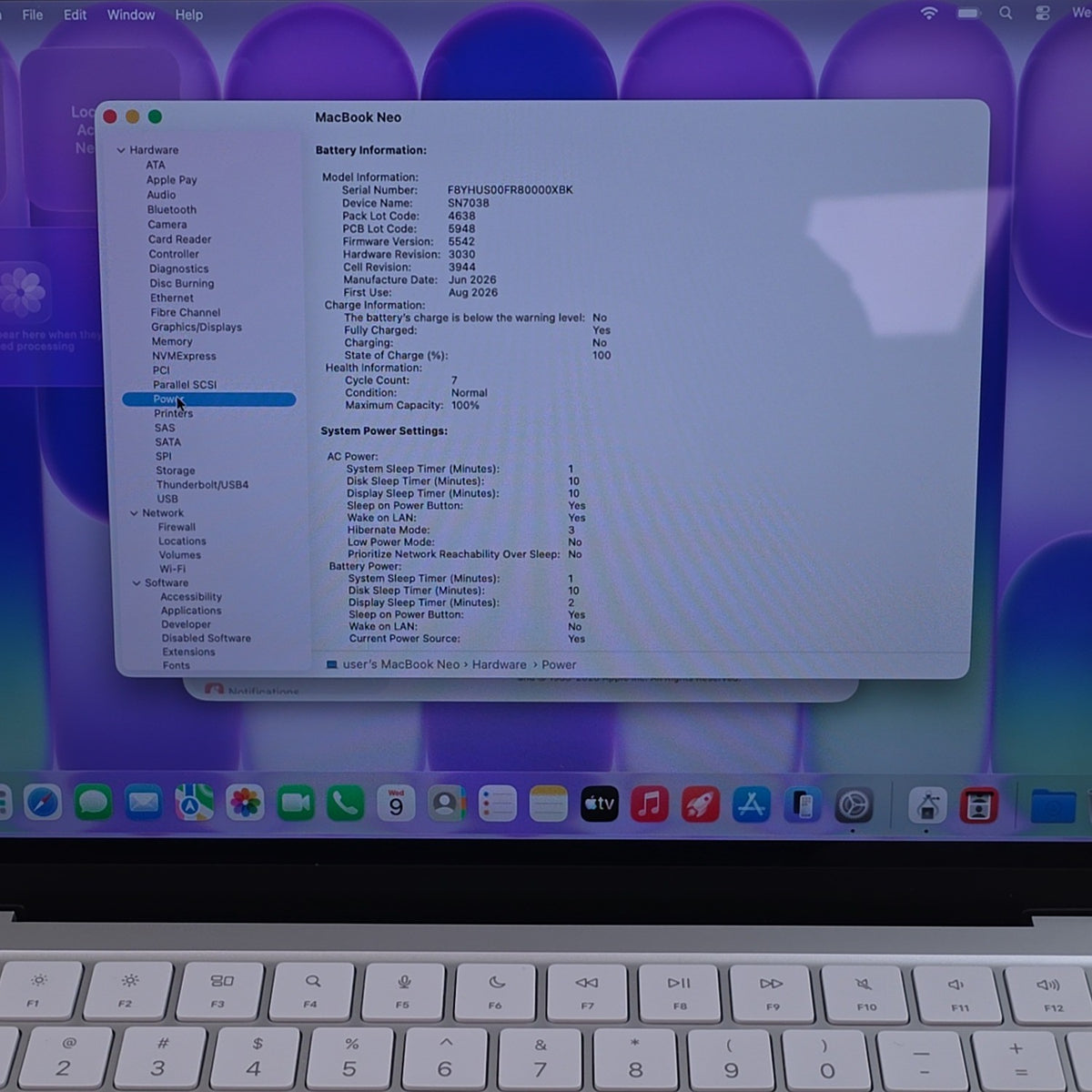Collapse the Network section in sidebar

tap(134, 513)
